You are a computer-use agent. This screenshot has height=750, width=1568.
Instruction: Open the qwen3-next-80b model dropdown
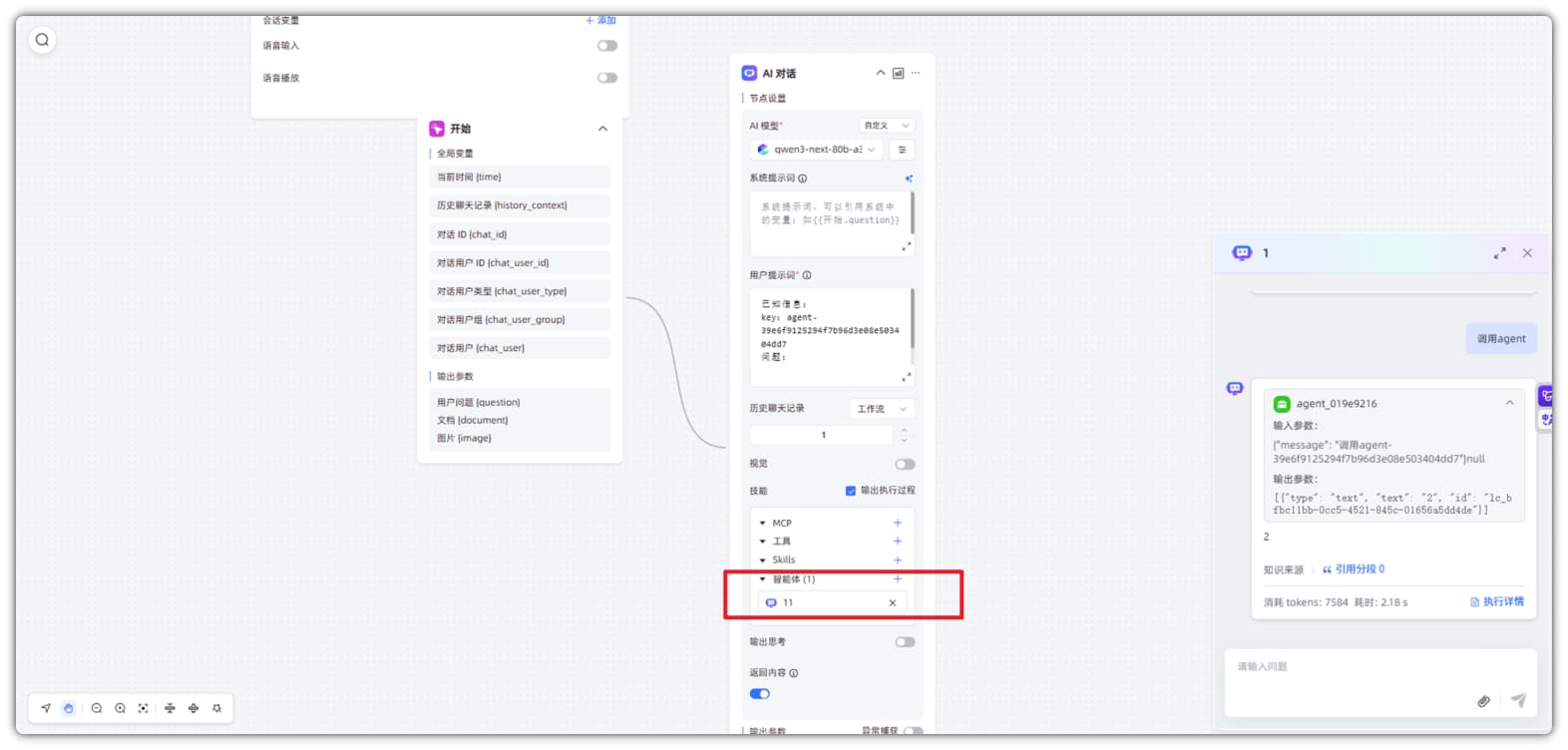[817, 150]
